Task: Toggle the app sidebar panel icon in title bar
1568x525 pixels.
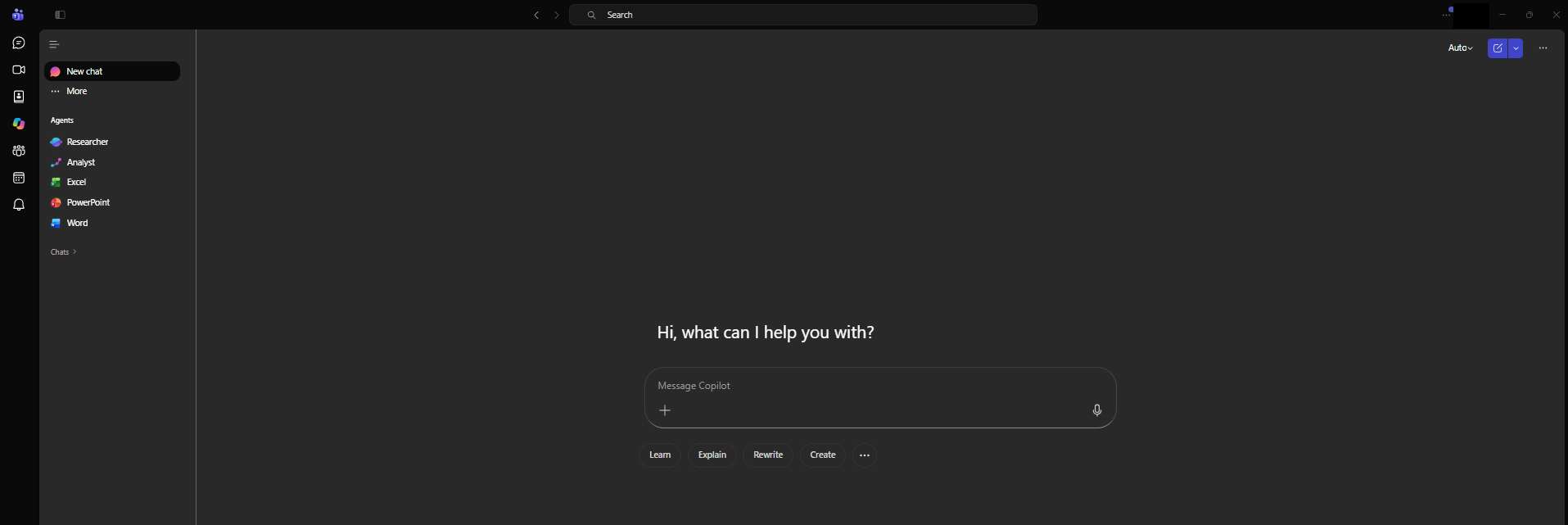Action: tap(60, 15)
